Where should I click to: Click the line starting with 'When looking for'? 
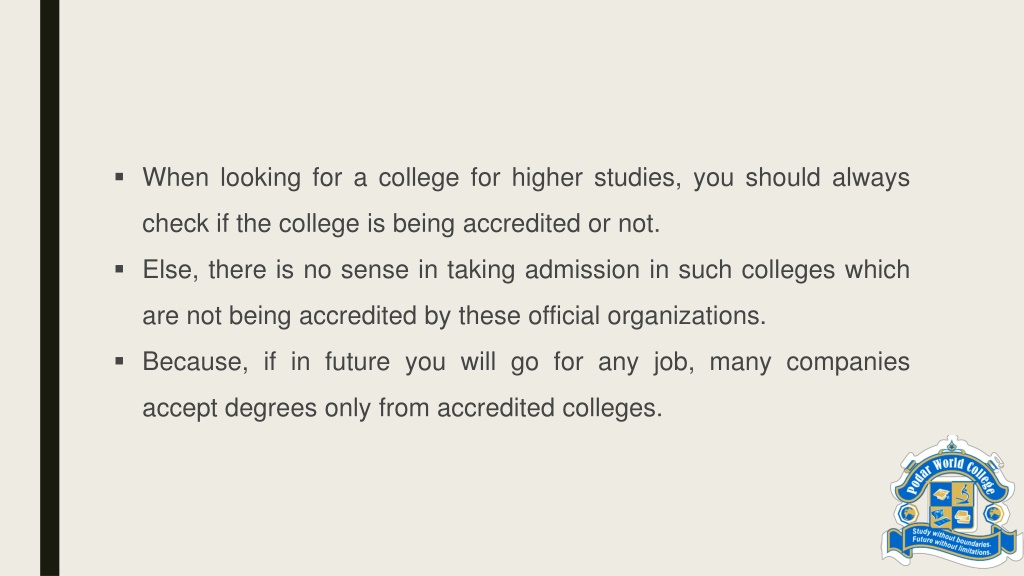(526, 178)
